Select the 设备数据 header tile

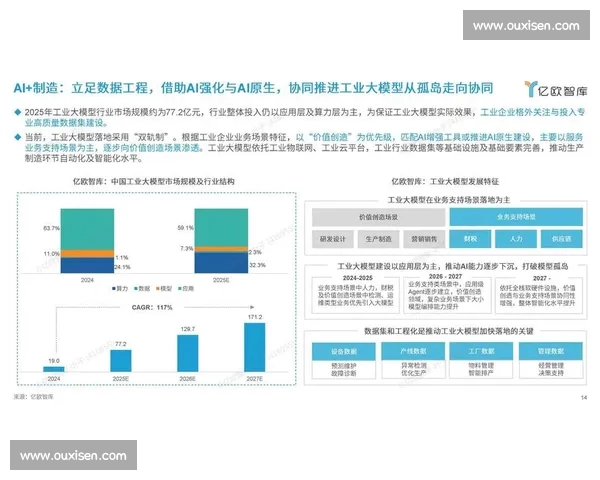tap(344, 351)
